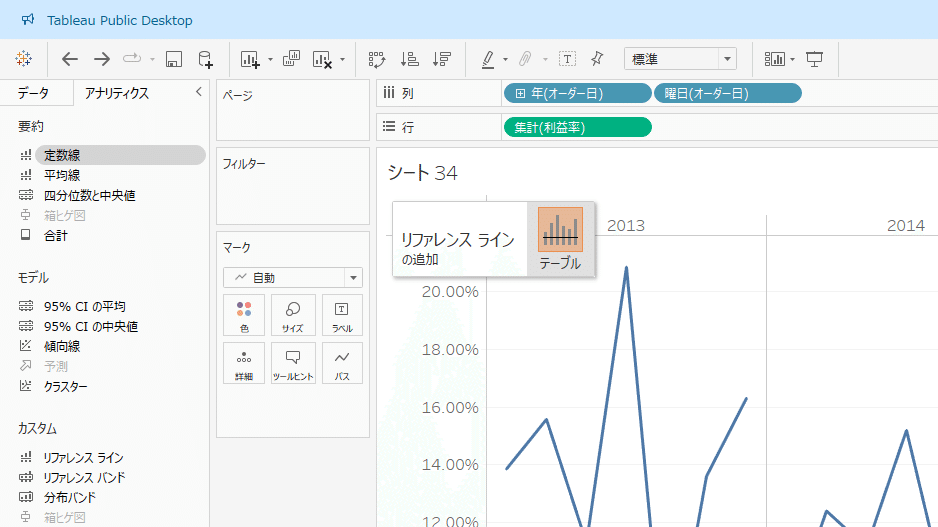Click the Presentation mode icon
The width and height of the screenshot is (938, 527).
(x=814, y=59)
